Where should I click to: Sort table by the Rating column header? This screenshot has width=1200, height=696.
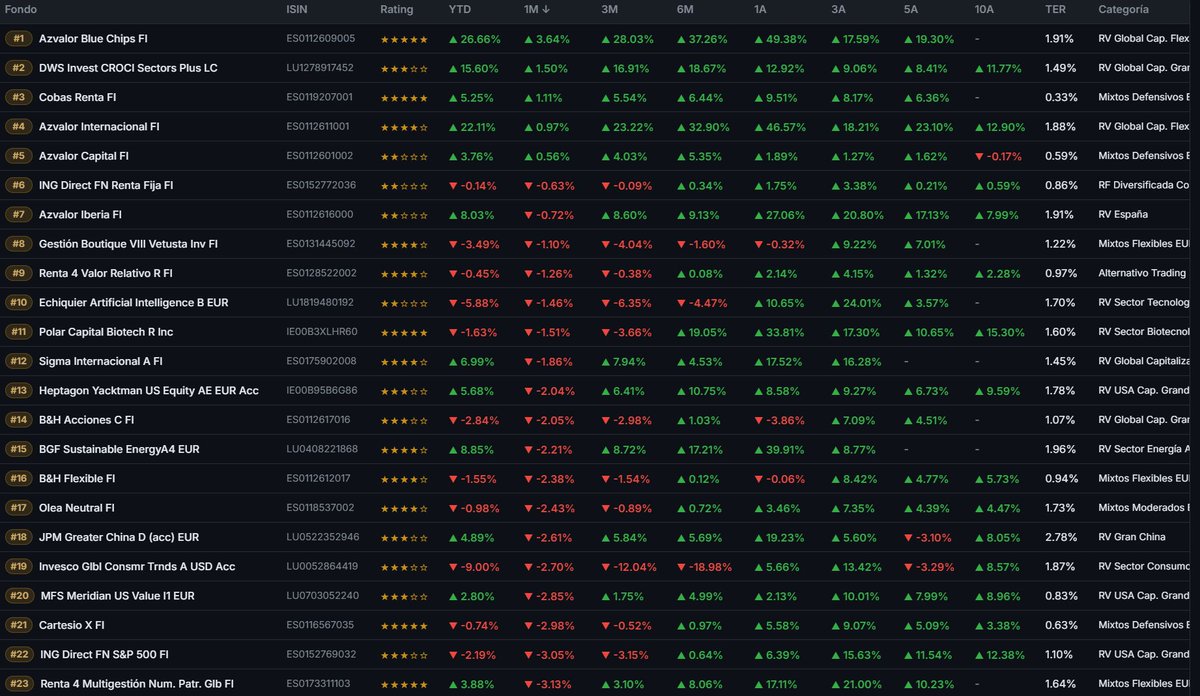pos(397,9)
